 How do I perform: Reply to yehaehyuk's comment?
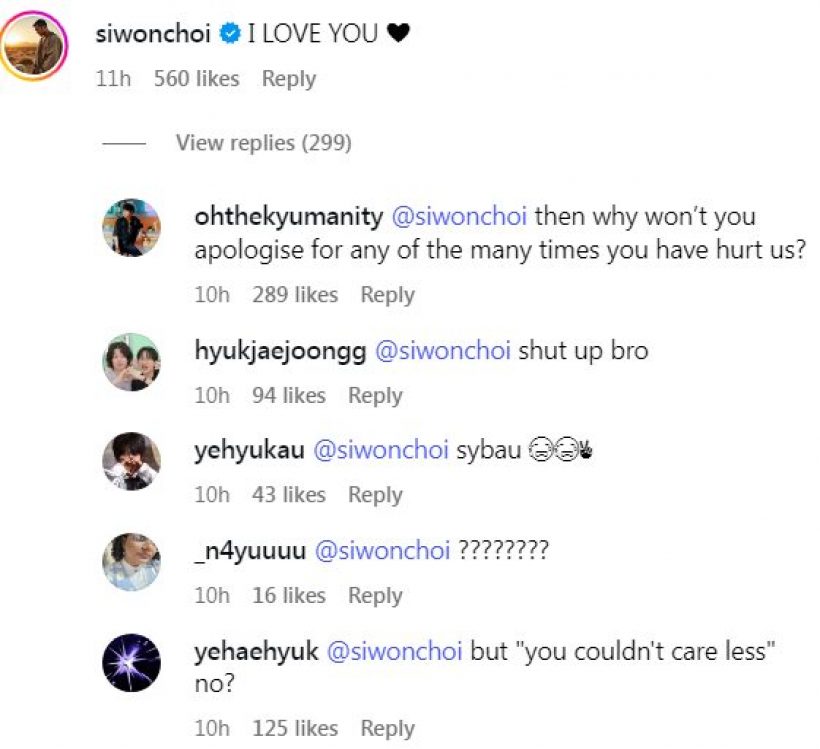(388, 728)
